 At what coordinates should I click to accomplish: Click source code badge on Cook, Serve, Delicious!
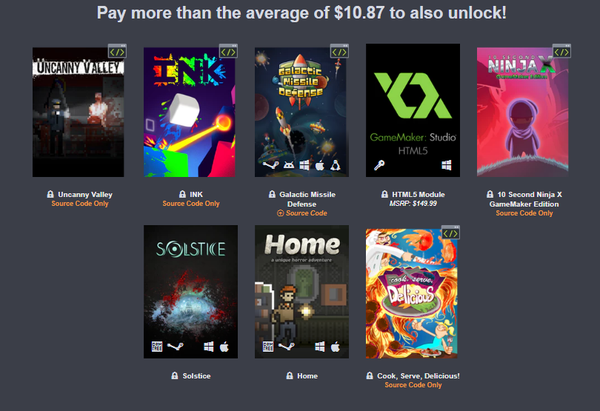pos(450,233)
